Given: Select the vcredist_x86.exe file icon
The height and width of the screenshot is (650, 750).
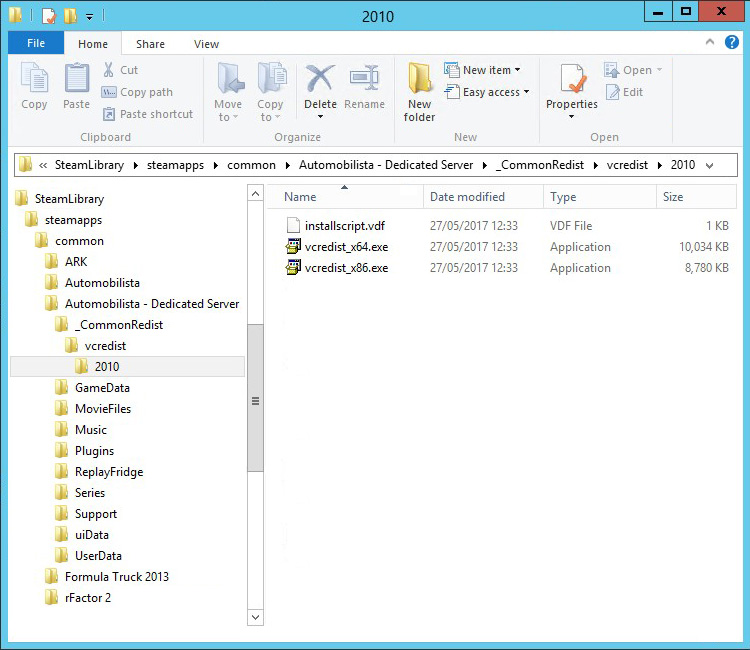Looking at the screenshot, I should tap(293, 267).
